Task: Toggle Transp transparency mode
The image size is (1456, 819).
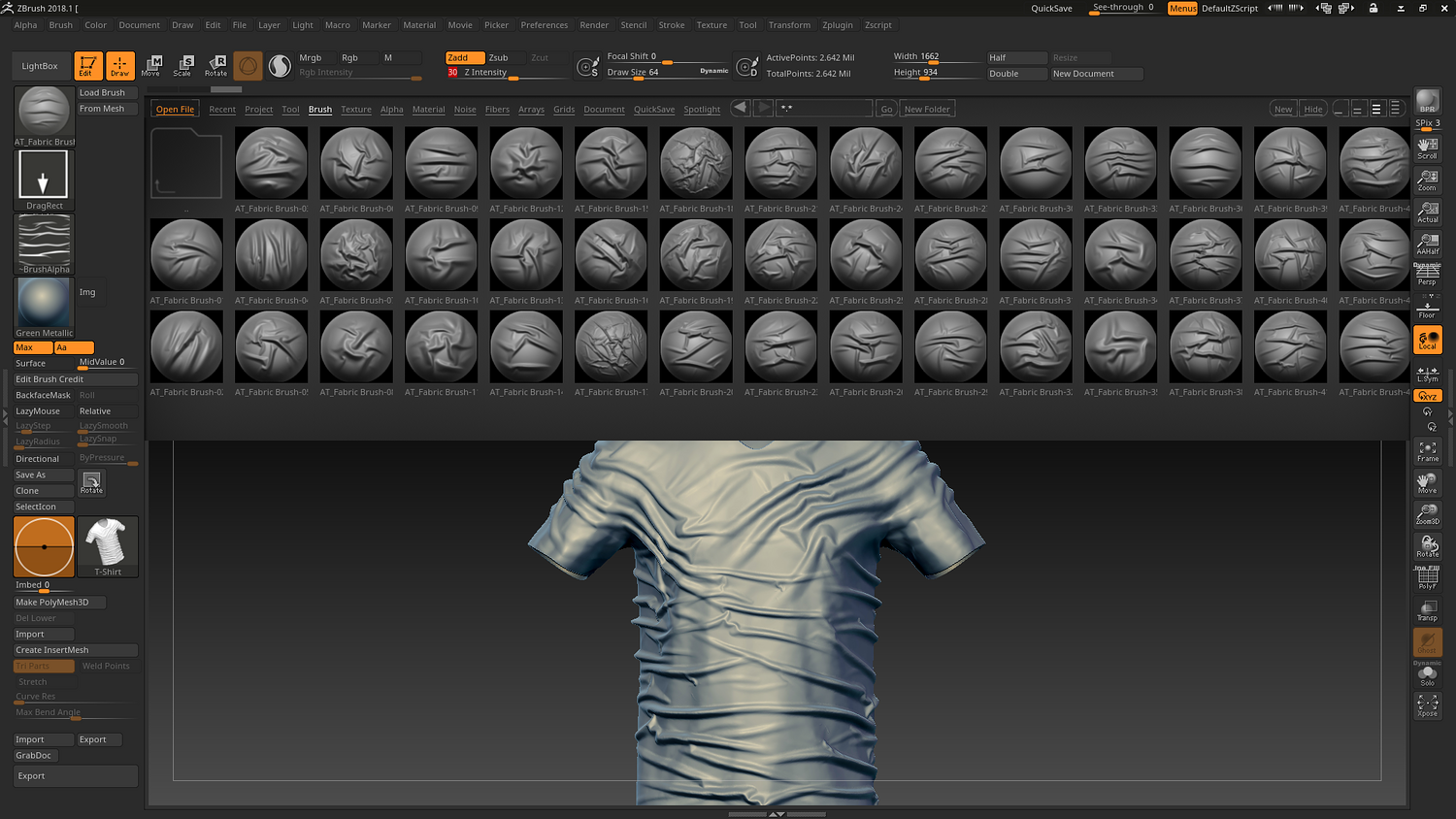Action: 1428,610
